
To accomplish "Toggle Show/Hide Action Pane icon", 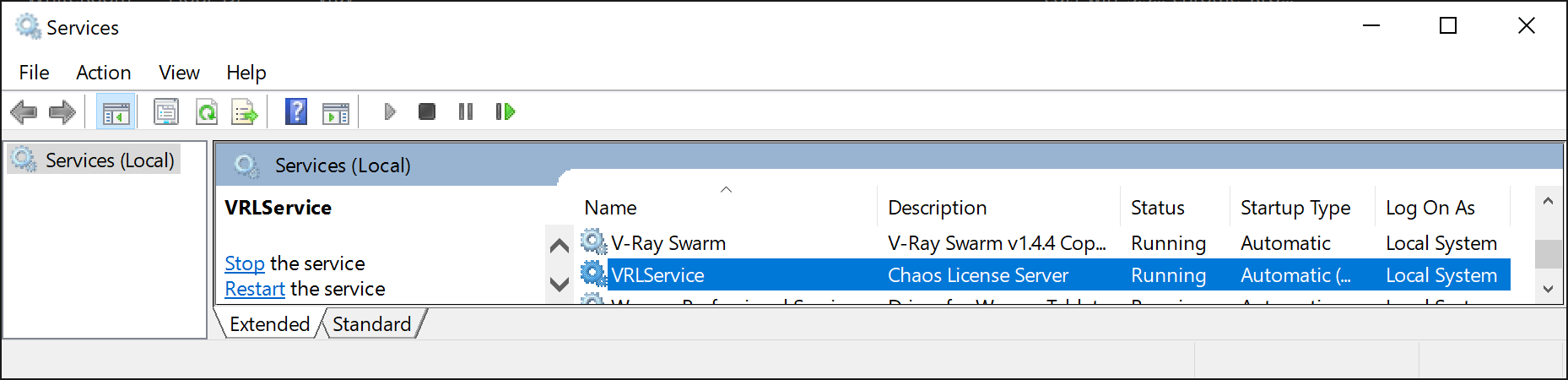I will tap(336, 111).
